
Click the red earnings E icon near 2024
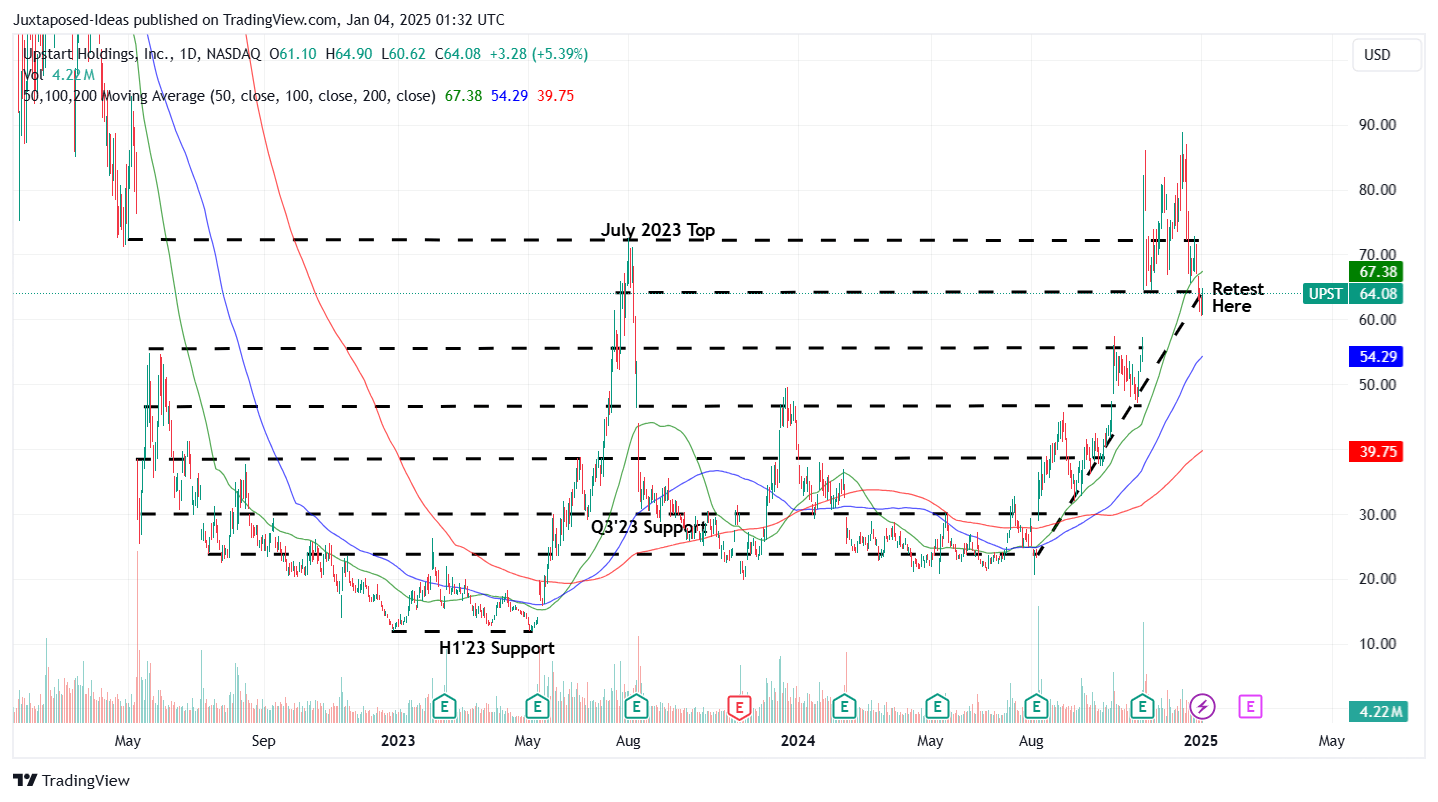(738, 706)
